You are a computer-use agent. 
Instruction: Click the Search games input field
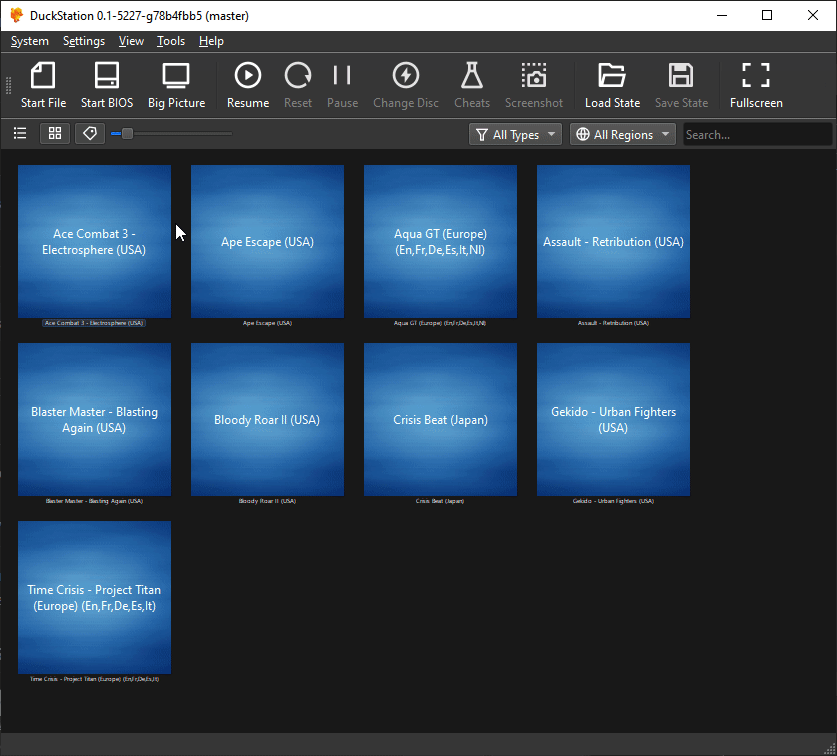click(x=757, y=134)
